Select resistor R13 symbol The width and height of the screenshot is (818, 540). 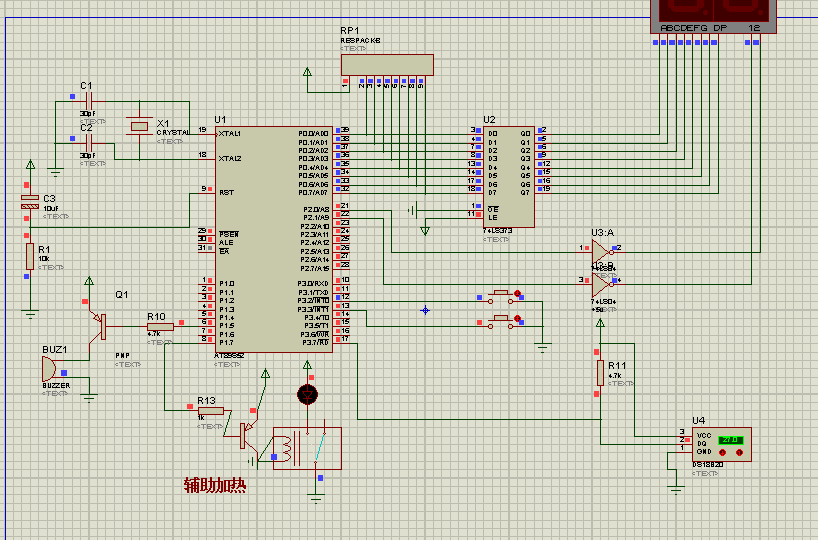coord(211,411)
